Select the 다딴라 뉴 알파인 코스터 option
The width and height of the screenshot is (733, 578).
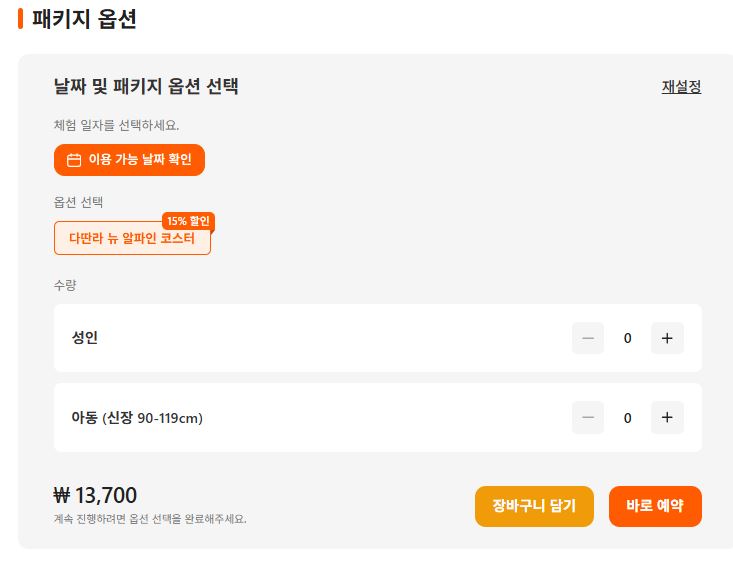[x=132, y=240]
